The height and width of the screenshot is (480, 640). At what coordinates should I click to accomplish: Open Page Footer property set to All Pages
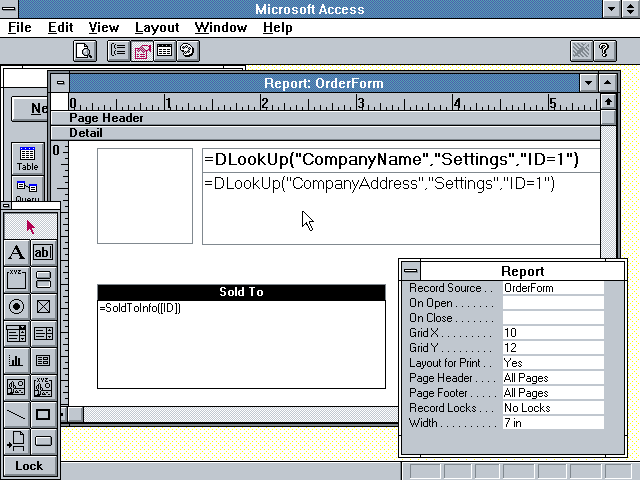[x=553, y=393]
